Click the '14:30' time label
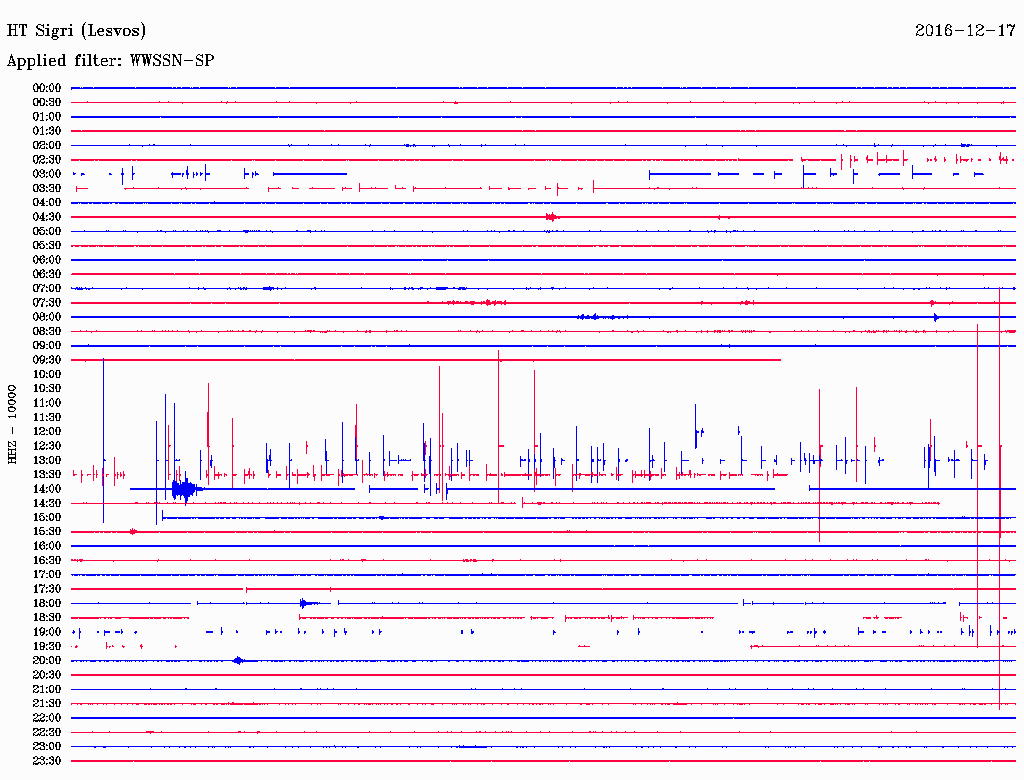This screenshot has width=1024, height=780. tap(47, 503)
